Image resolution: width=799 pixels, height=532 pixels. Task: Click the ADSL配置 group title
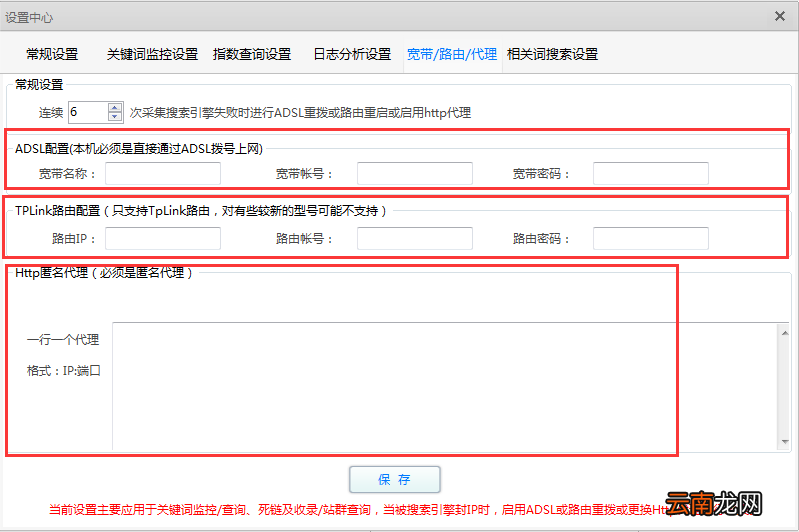pos(139,149)
